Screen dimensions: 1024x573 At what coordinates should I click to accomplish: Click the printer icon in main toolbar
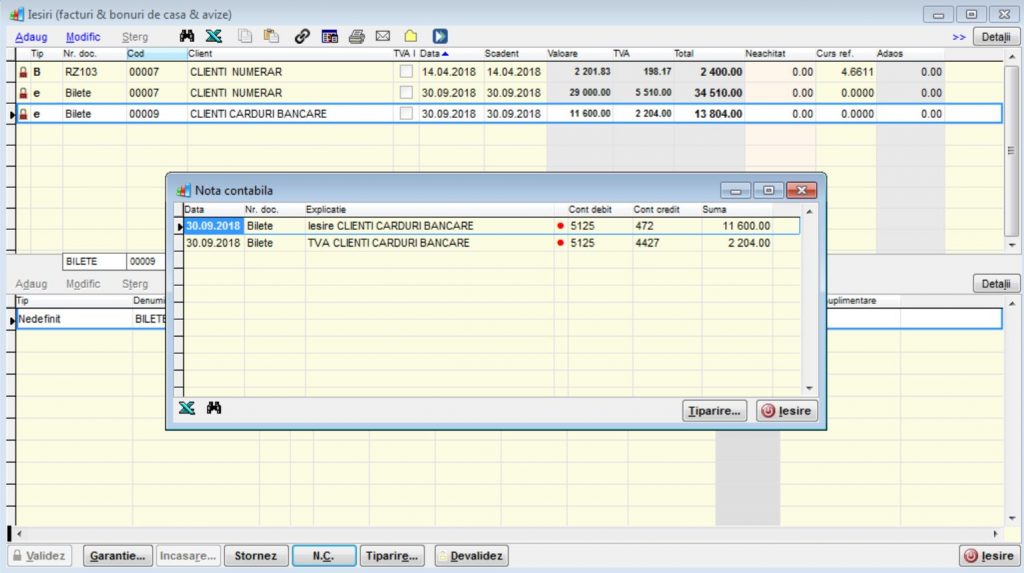point(356,36)
